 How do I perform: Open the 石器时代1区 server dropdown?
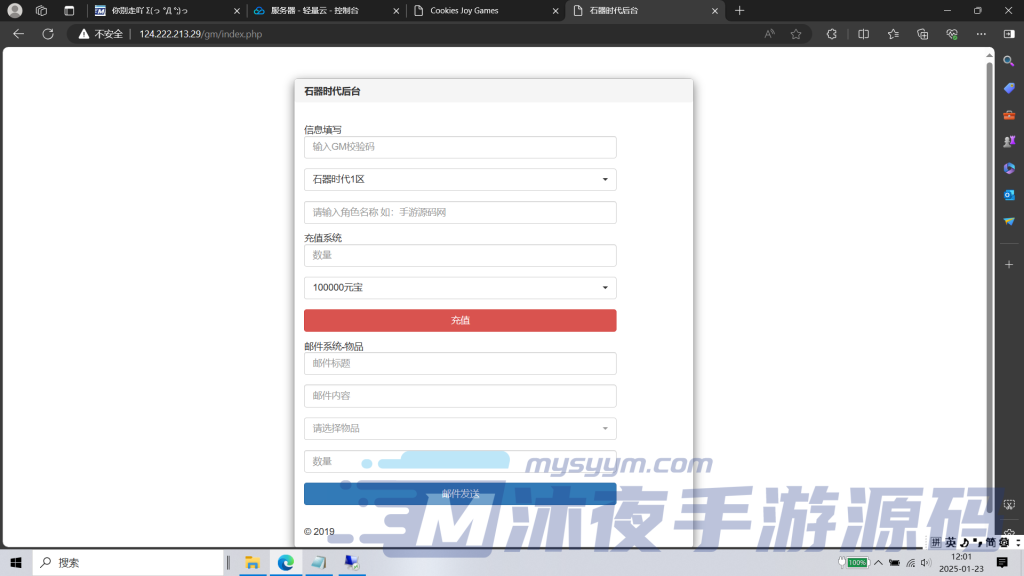pyautogui.click(x=459, y=179)
